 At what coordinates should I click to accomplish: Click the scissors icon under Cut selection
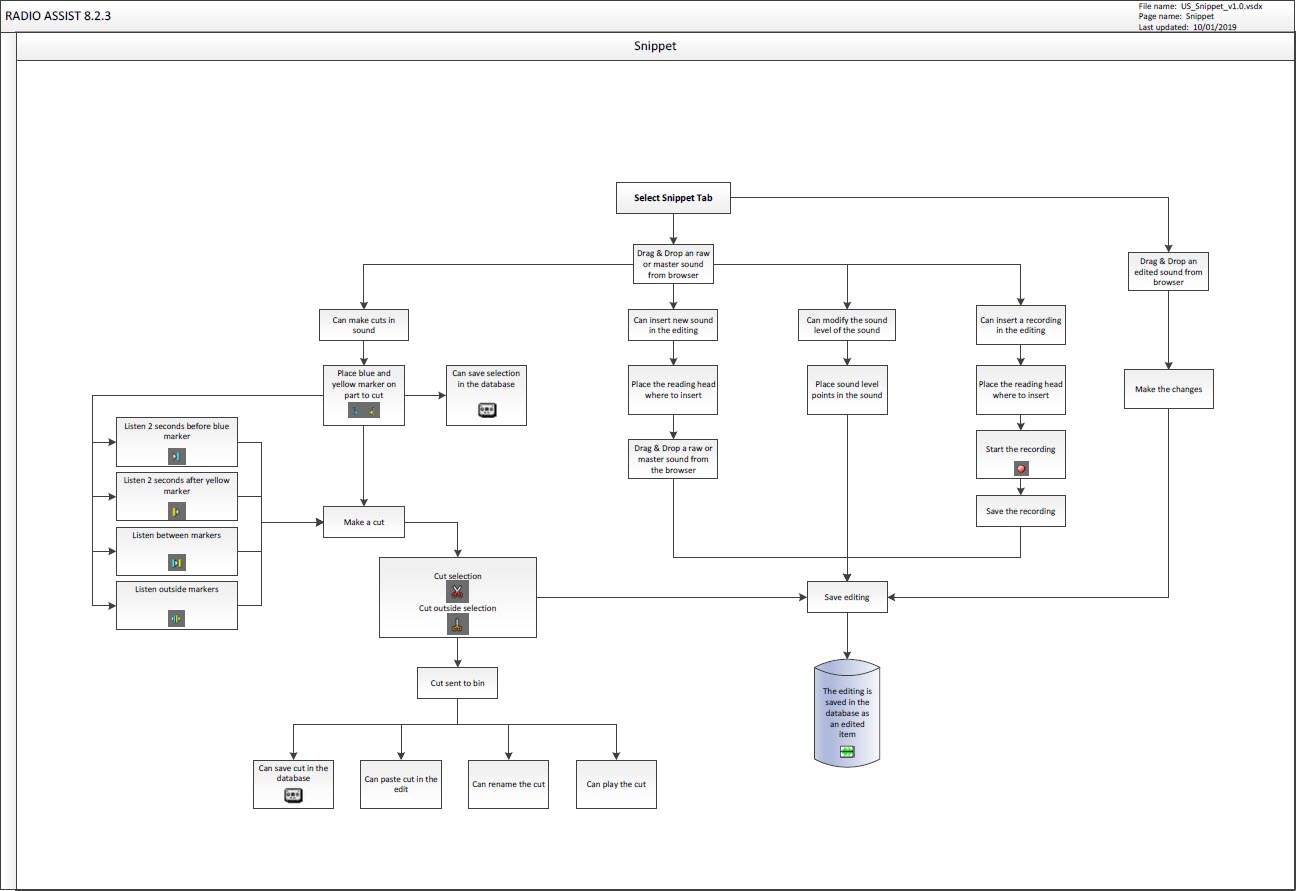[457, 592]
